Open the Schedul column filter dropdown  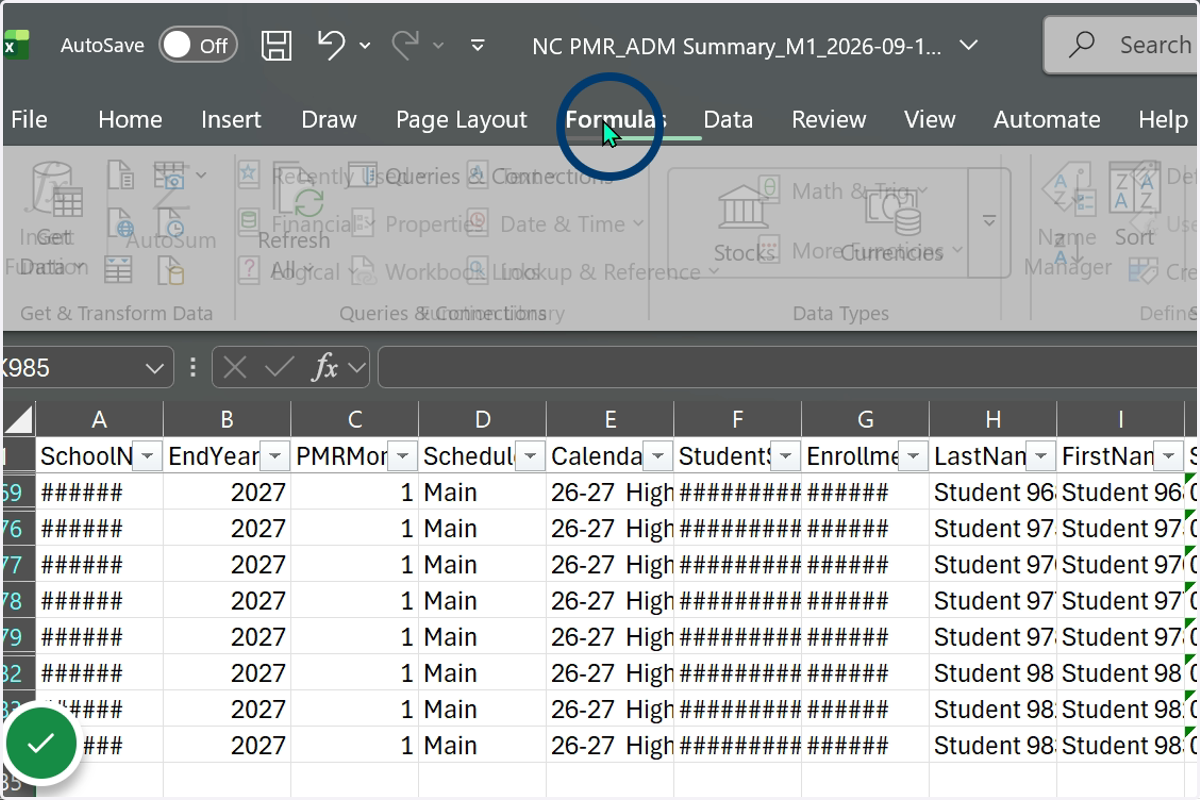coord(530,457)
